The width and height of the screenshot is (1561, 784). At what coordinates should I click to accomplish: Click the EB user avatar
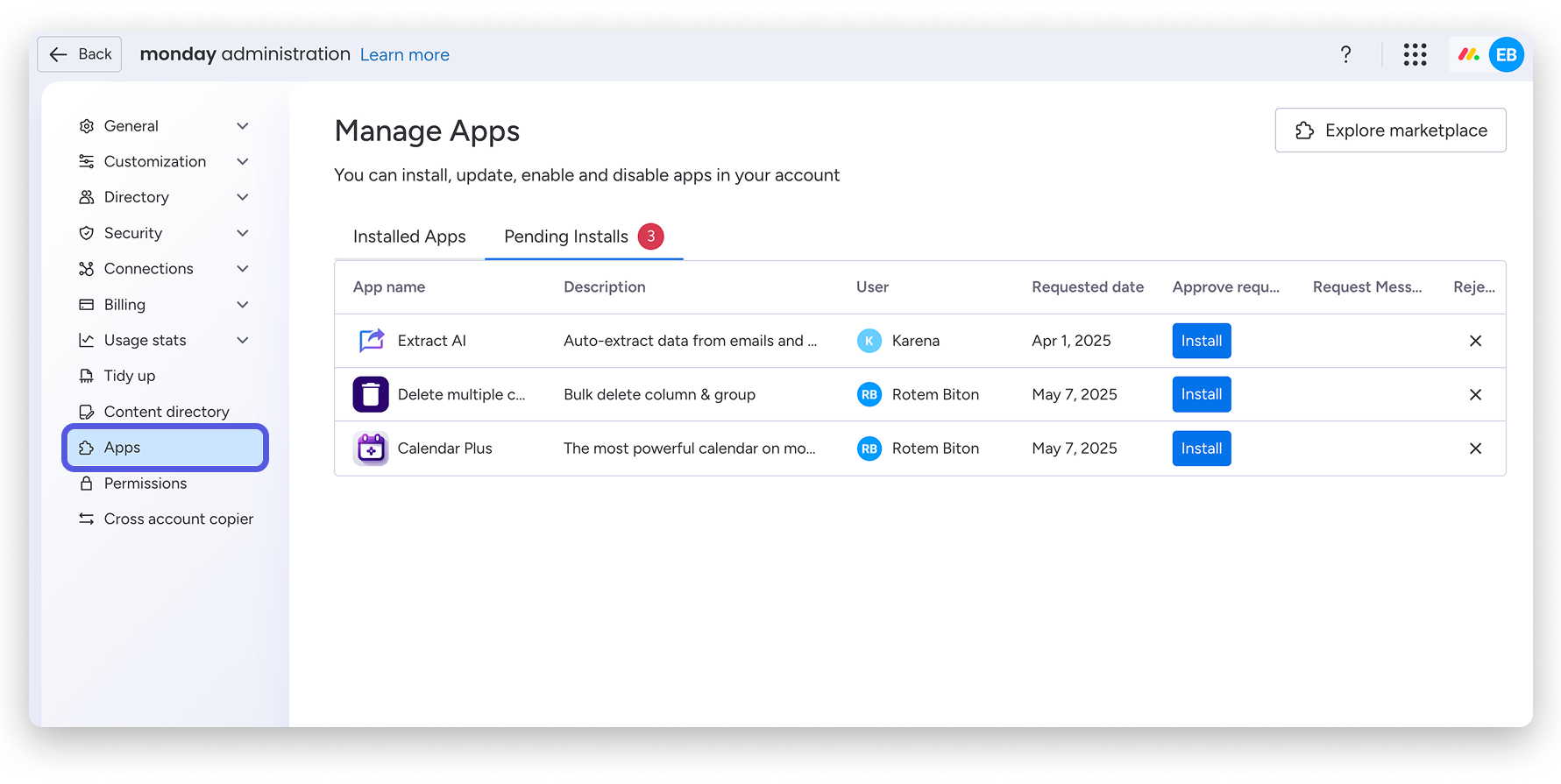point(1506,54)
